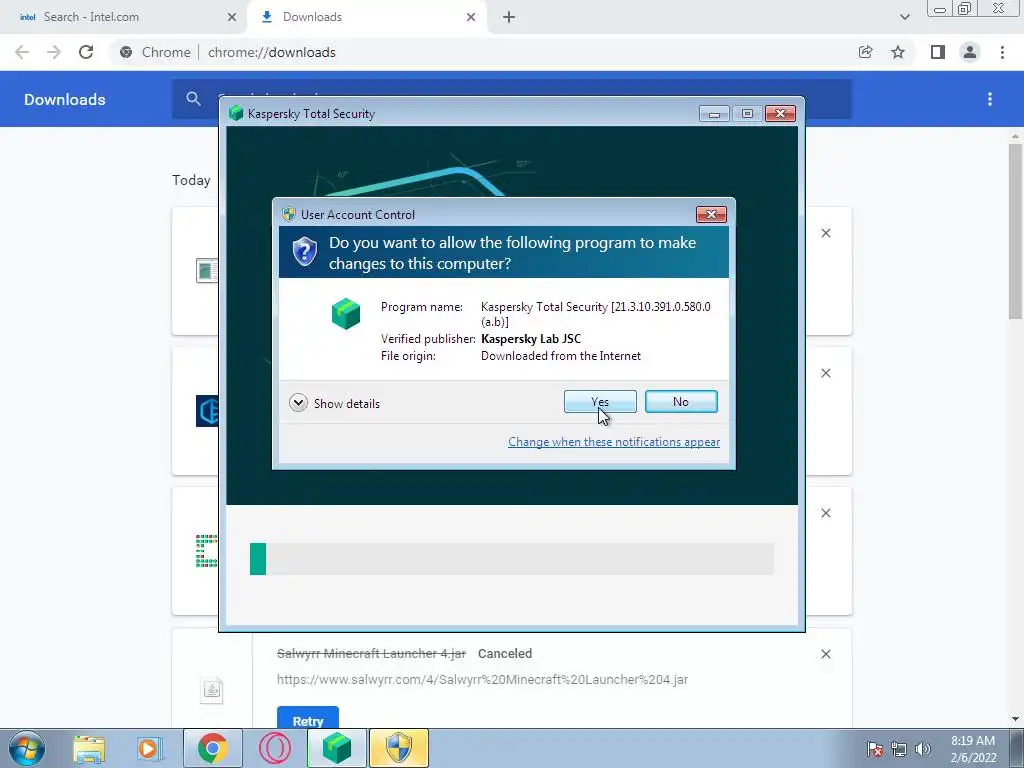Remove the second download from list

point(826,373)
